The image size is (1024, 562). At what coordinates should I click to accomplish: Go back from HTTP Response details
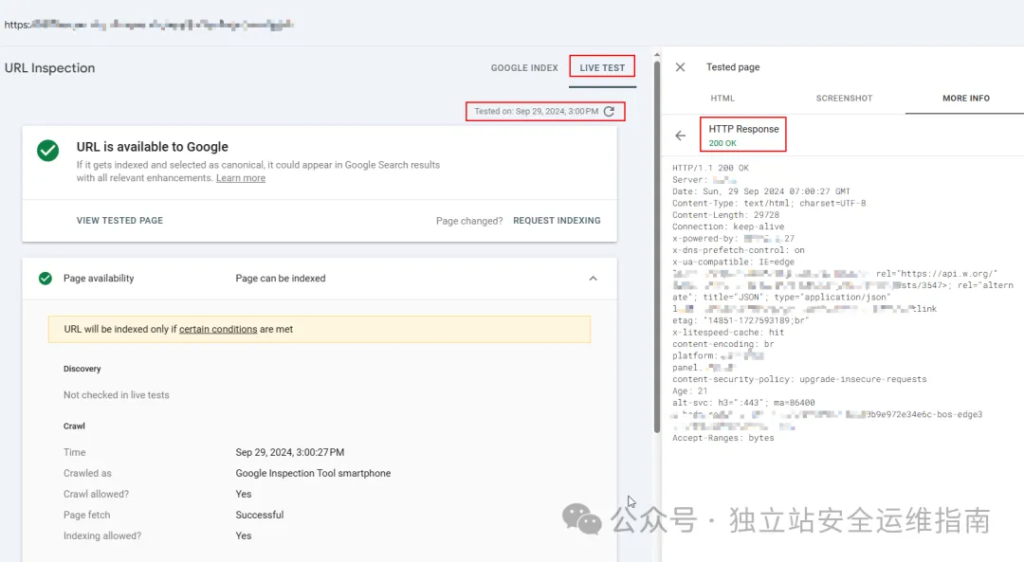680,135
